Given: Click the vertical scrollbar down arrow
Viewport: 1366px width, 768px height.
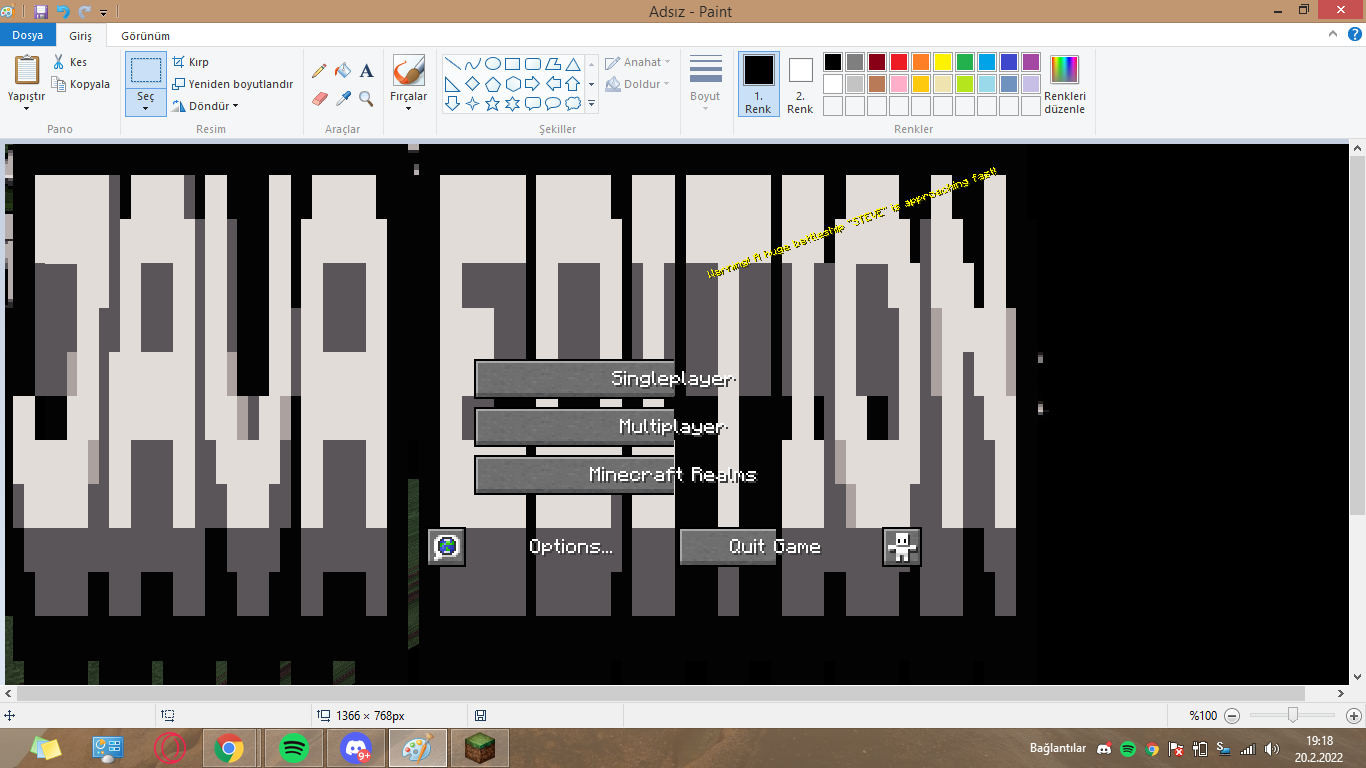Looking at the screenshot, I should pos(1357,677).
